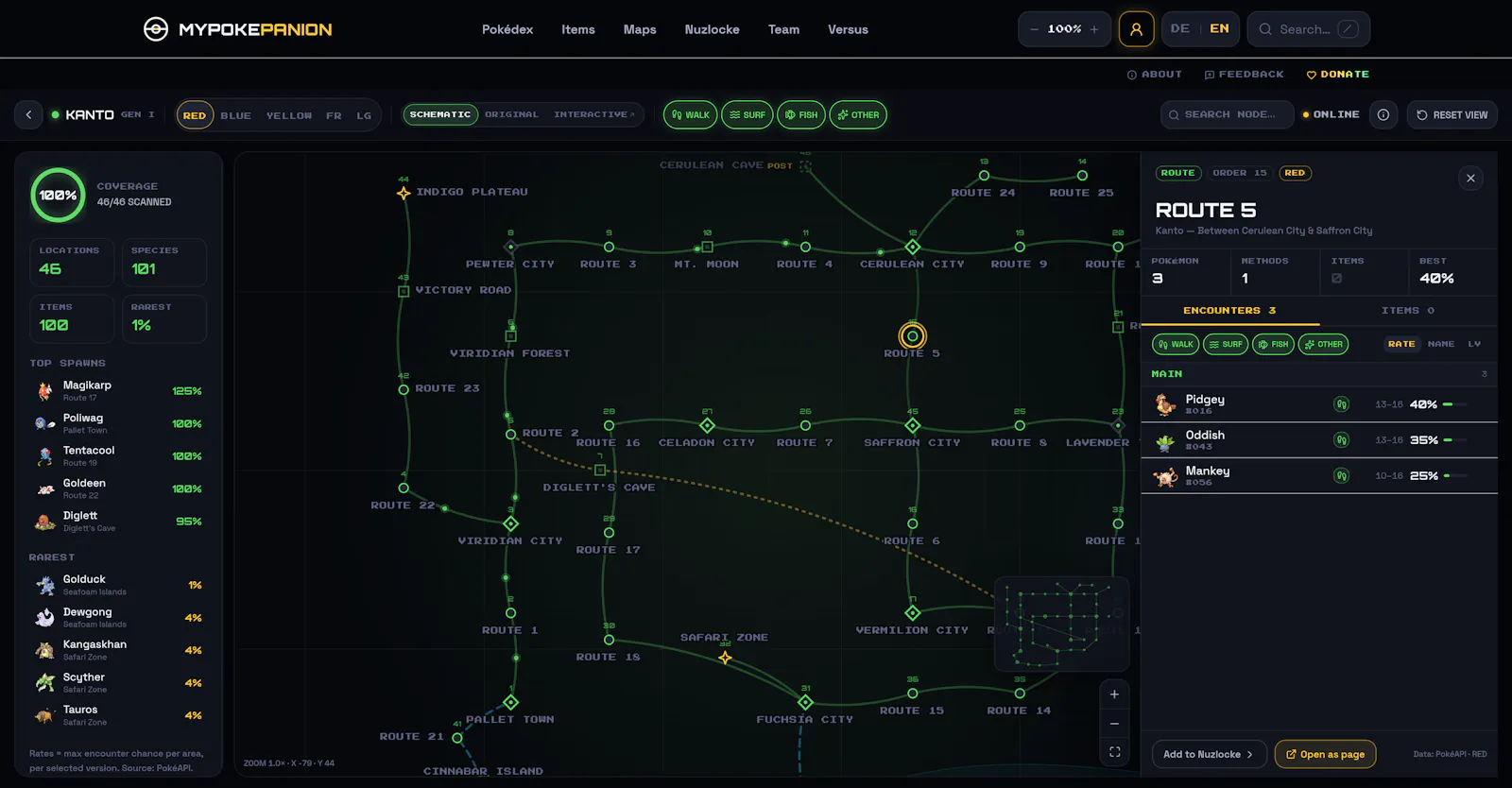The width and height of the screenshot is (1512, 788).
Task: Click the minimap overview thumbnail
Action: point(1061,624)
